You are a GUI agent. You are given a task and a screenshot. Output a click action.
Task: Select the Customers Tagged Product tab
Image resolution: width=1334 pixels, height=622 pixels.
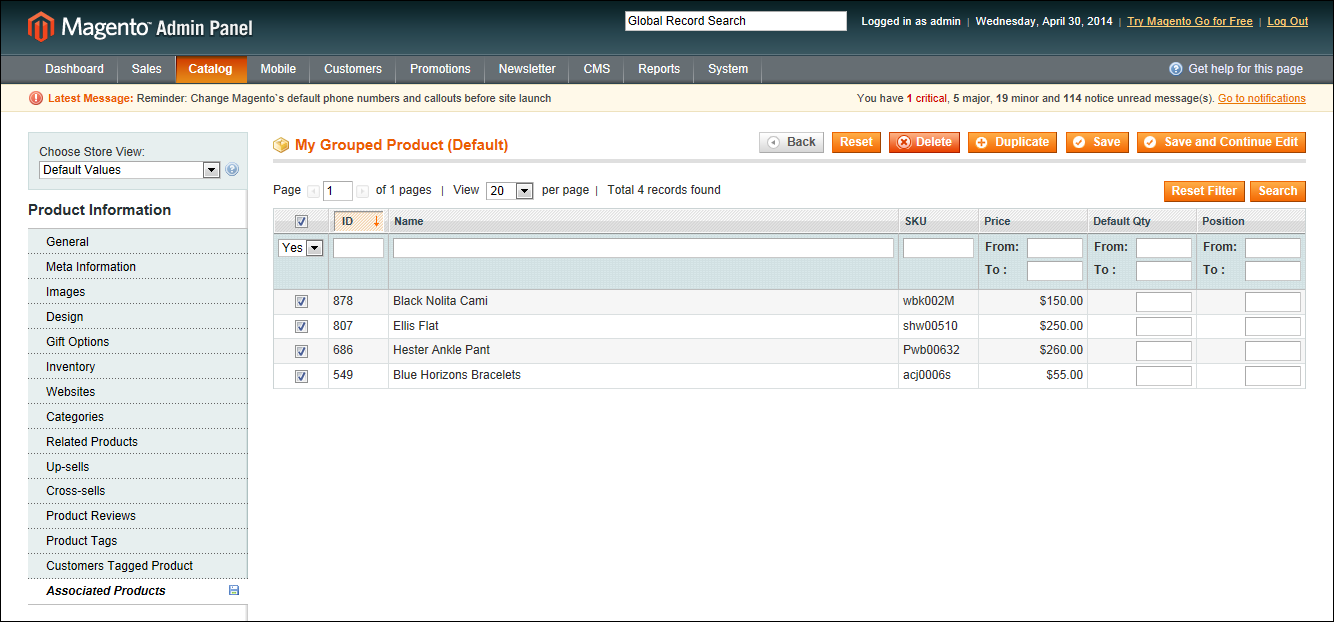point(138,566)
